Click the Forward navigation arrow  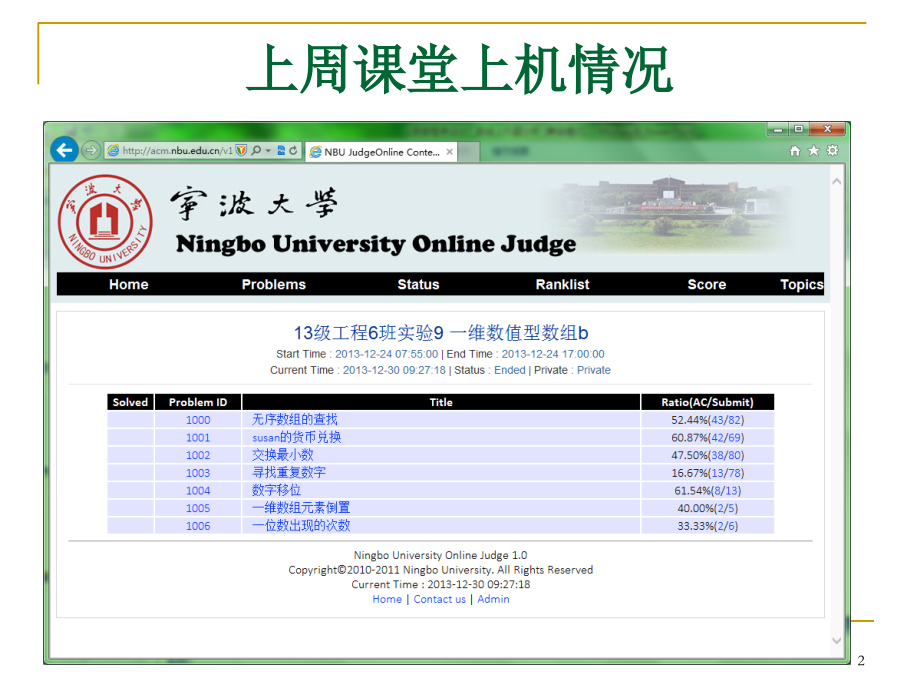(89, 148)
